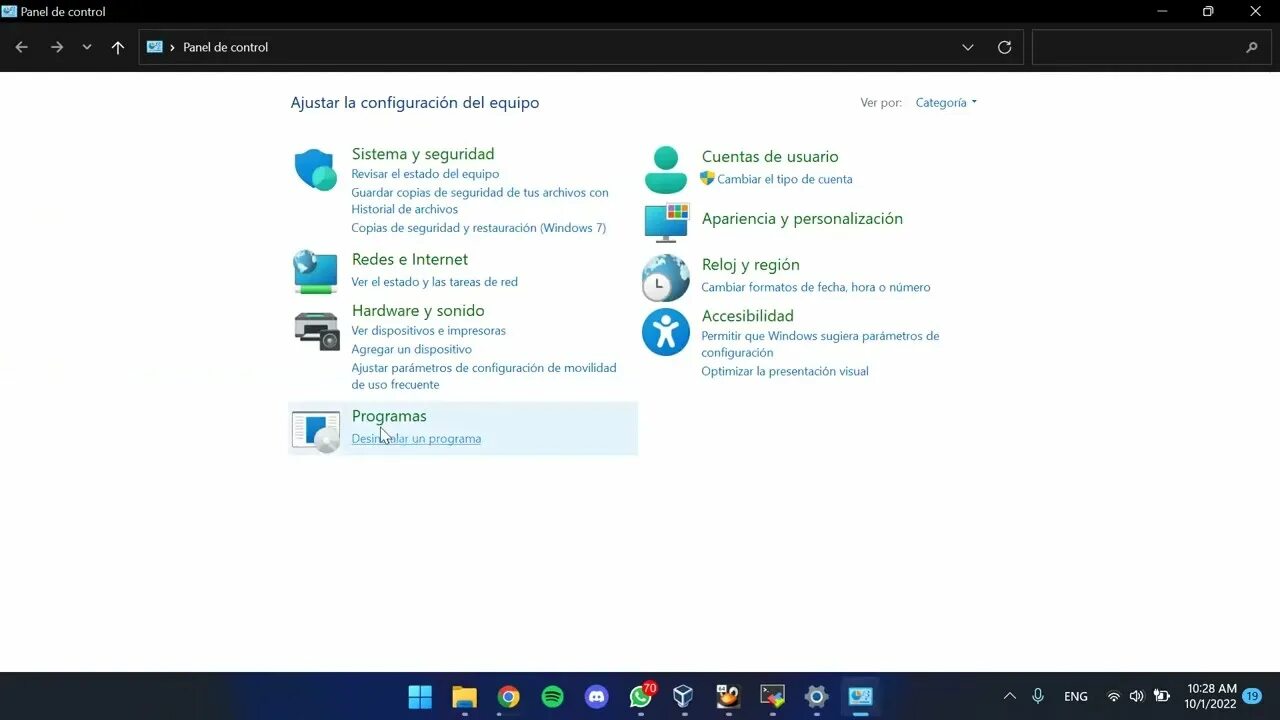The image size is (1280, 720).
Task: Open the Hardware y sonido printer icon
Action: pyautogui.click(x=317, y=330)
